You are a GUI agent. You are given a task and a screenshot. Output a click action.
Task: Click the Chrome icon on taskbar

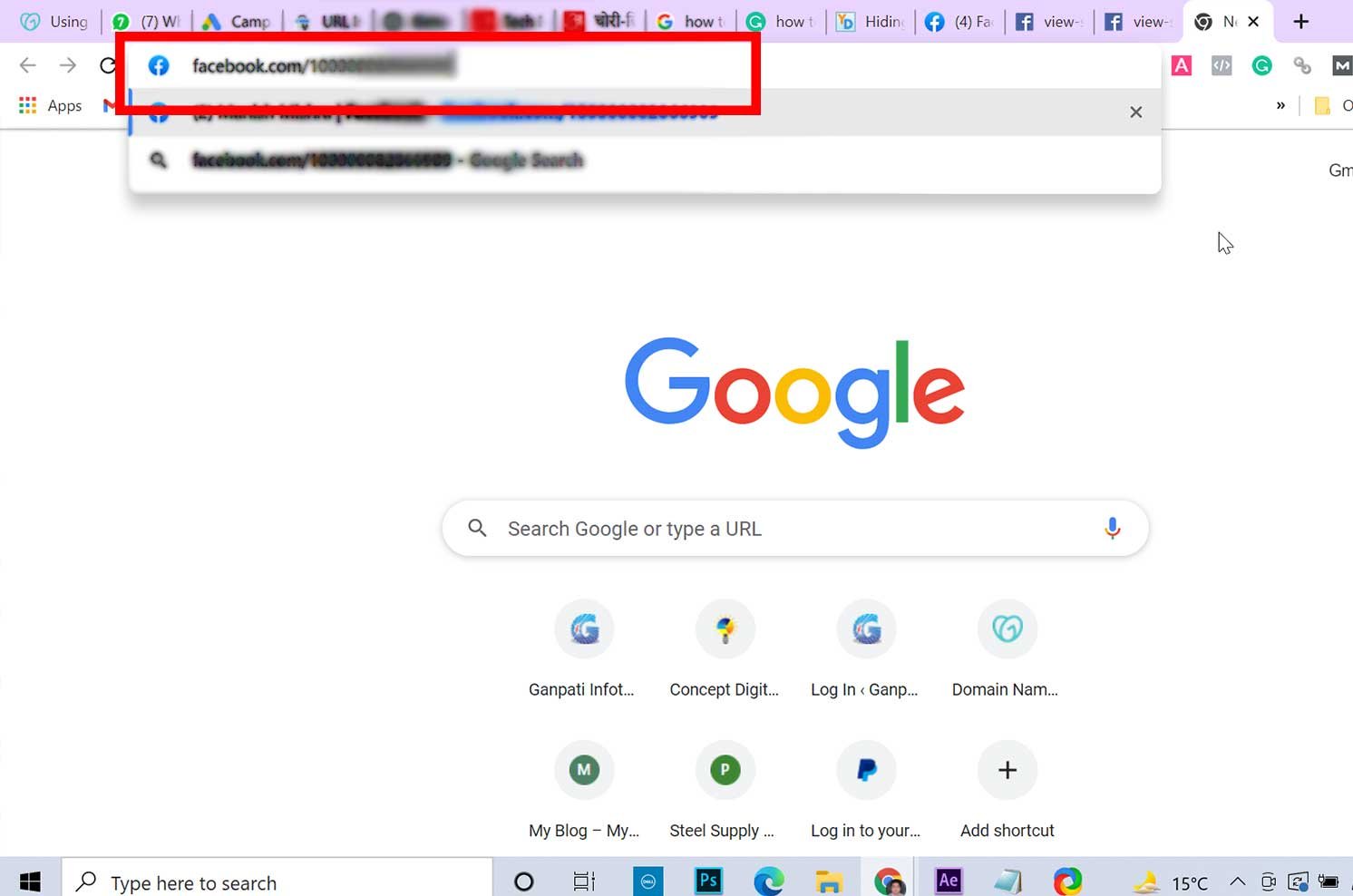coord(889,881)
